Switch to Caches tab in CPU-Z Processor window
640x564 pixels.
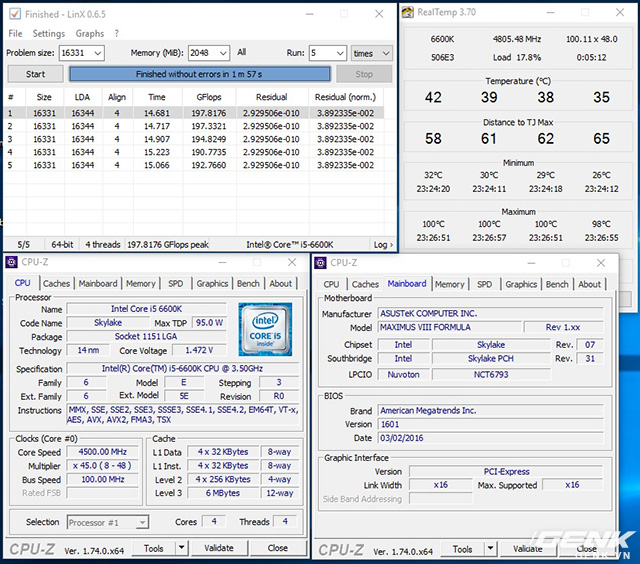[56, 283]
